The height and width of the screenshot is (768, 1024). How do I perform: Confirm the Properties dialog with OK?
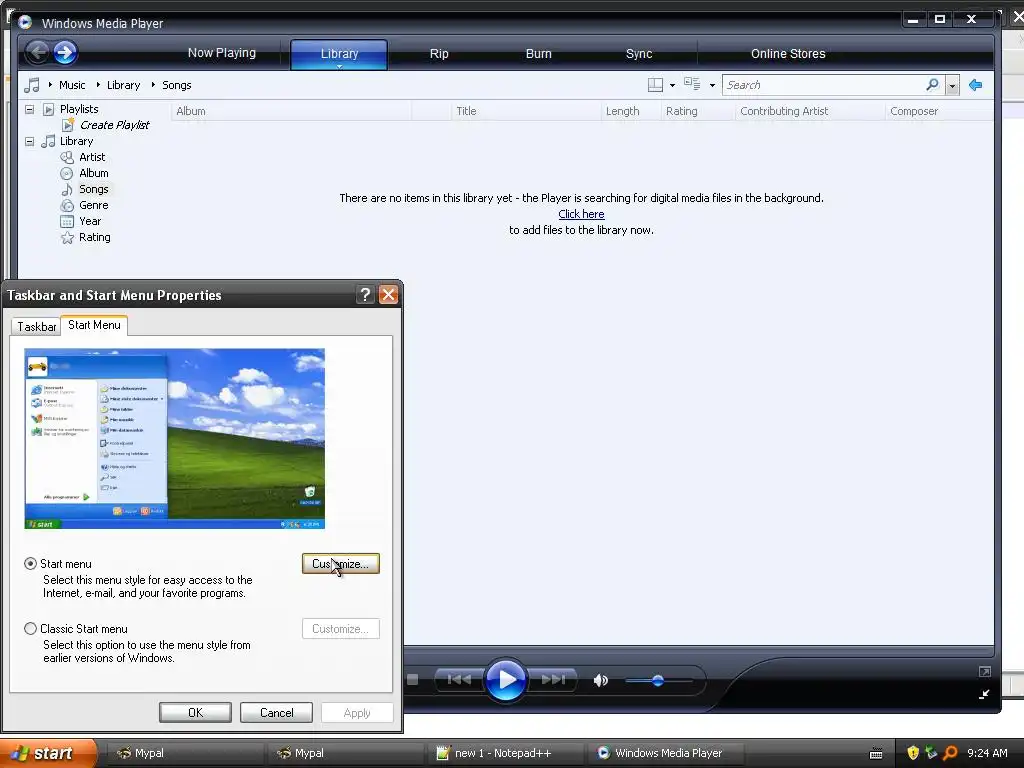click(195, 712)
